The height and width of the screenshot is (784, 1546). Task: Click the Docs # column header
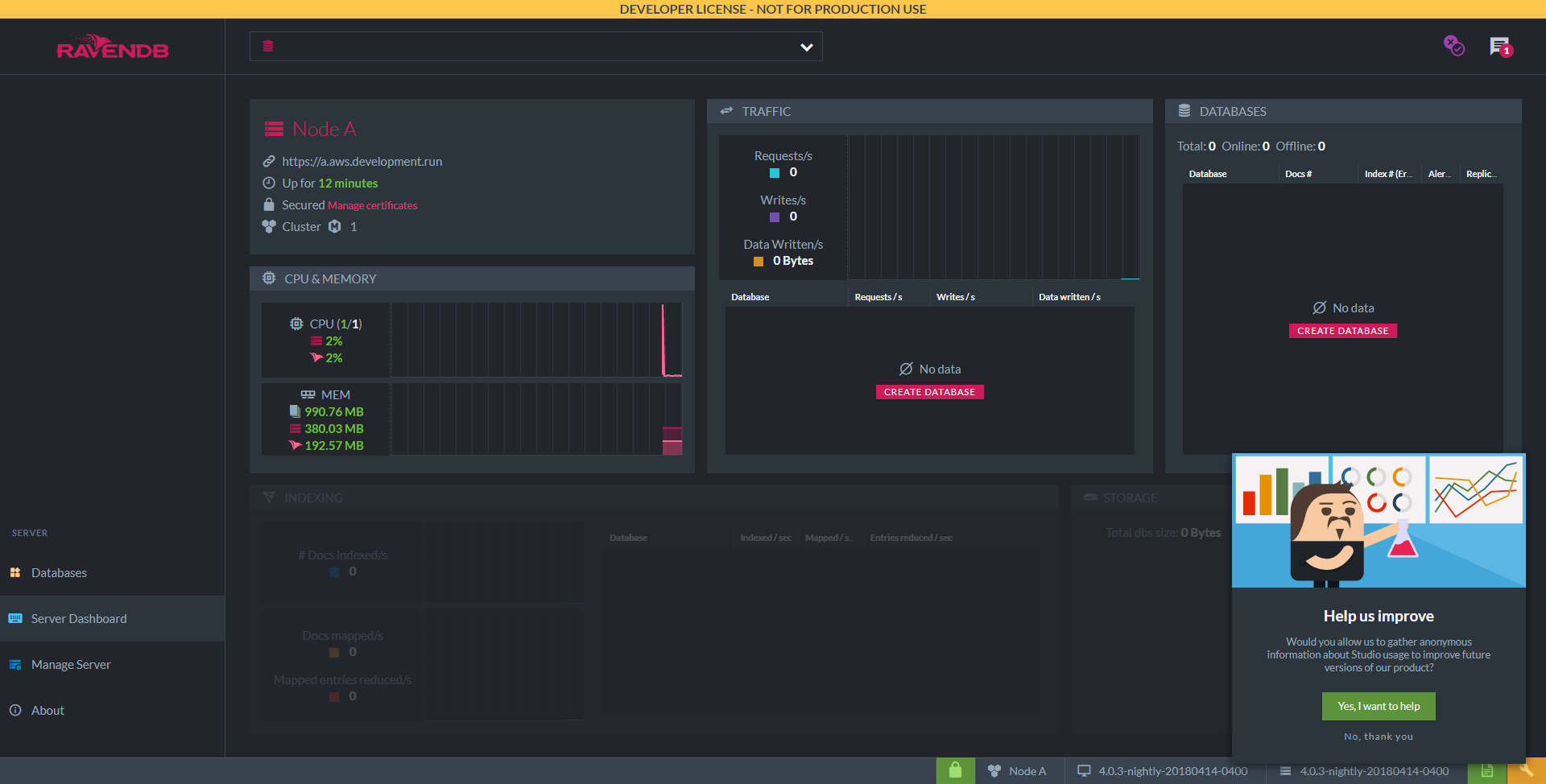(x=1298, y=174)
